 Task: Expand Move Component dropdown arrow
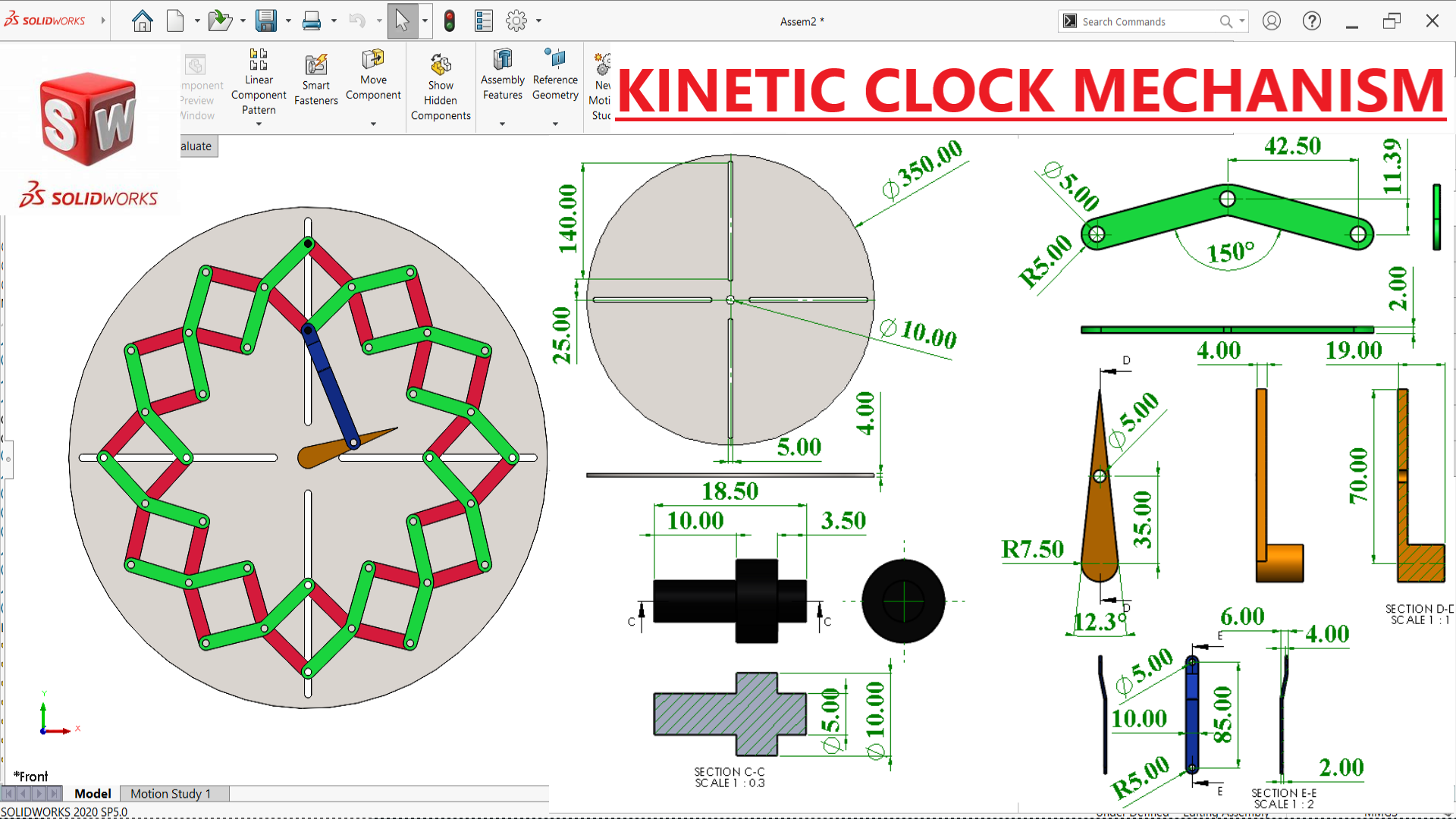[x=373, y=124]
